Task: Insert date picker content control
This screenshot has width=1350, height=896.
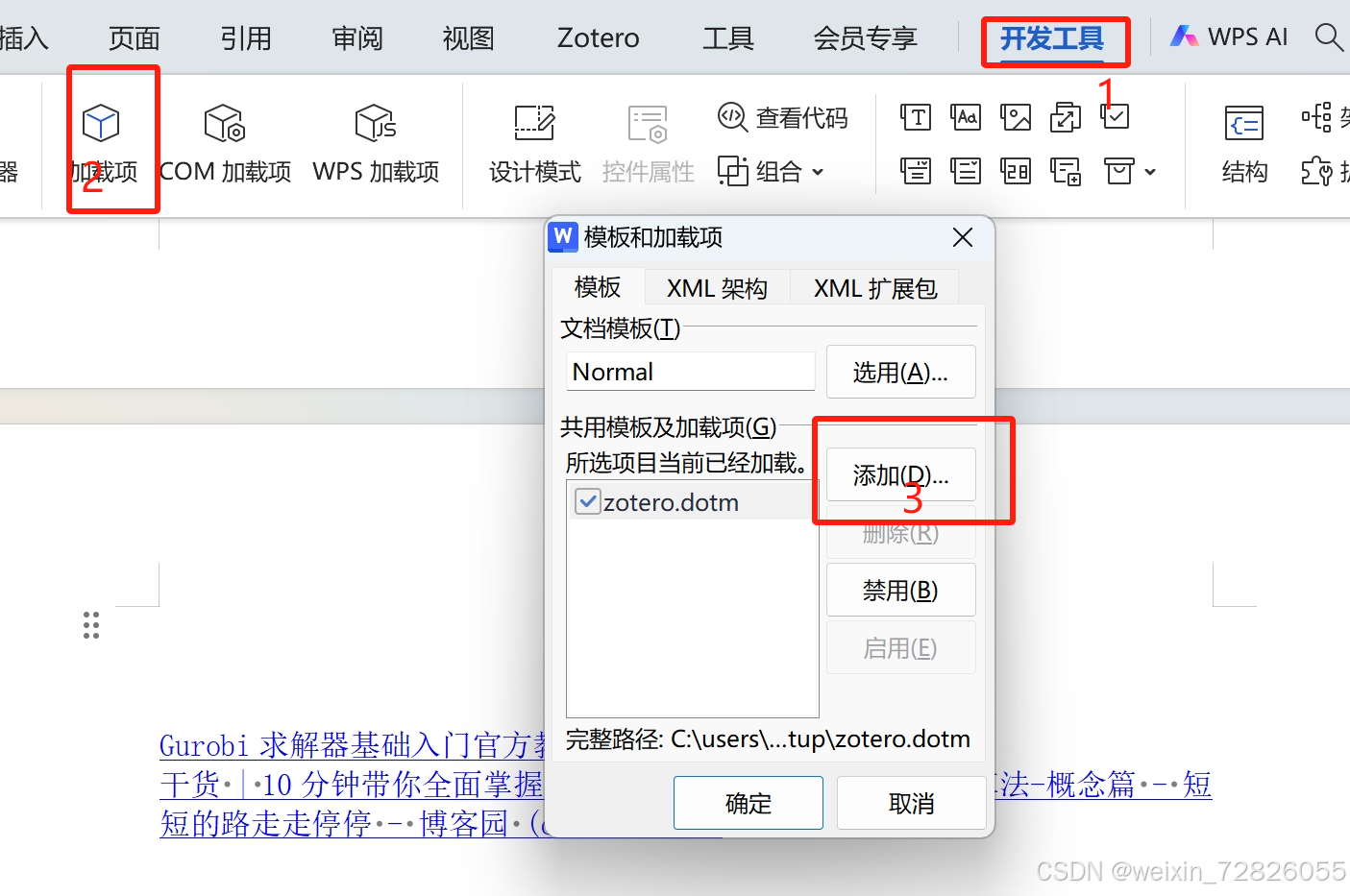Action: 1016,171
